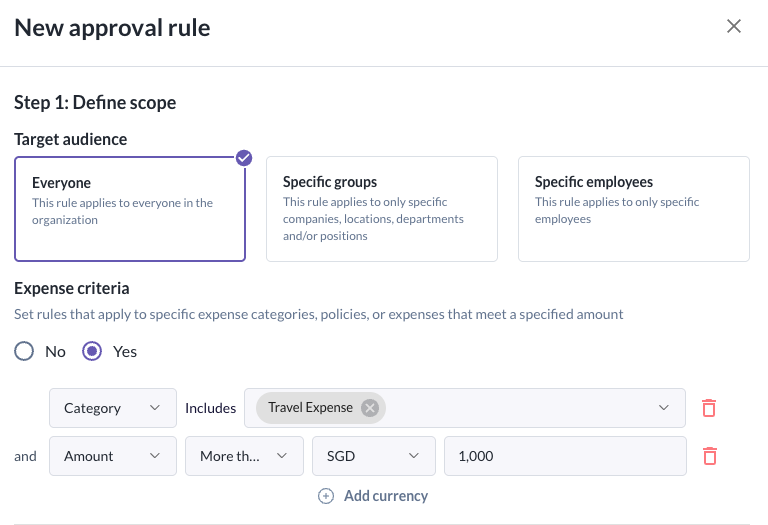768x525 pixels.
Task: Select No for expense criteria
Action: click(x=24, y=352)
